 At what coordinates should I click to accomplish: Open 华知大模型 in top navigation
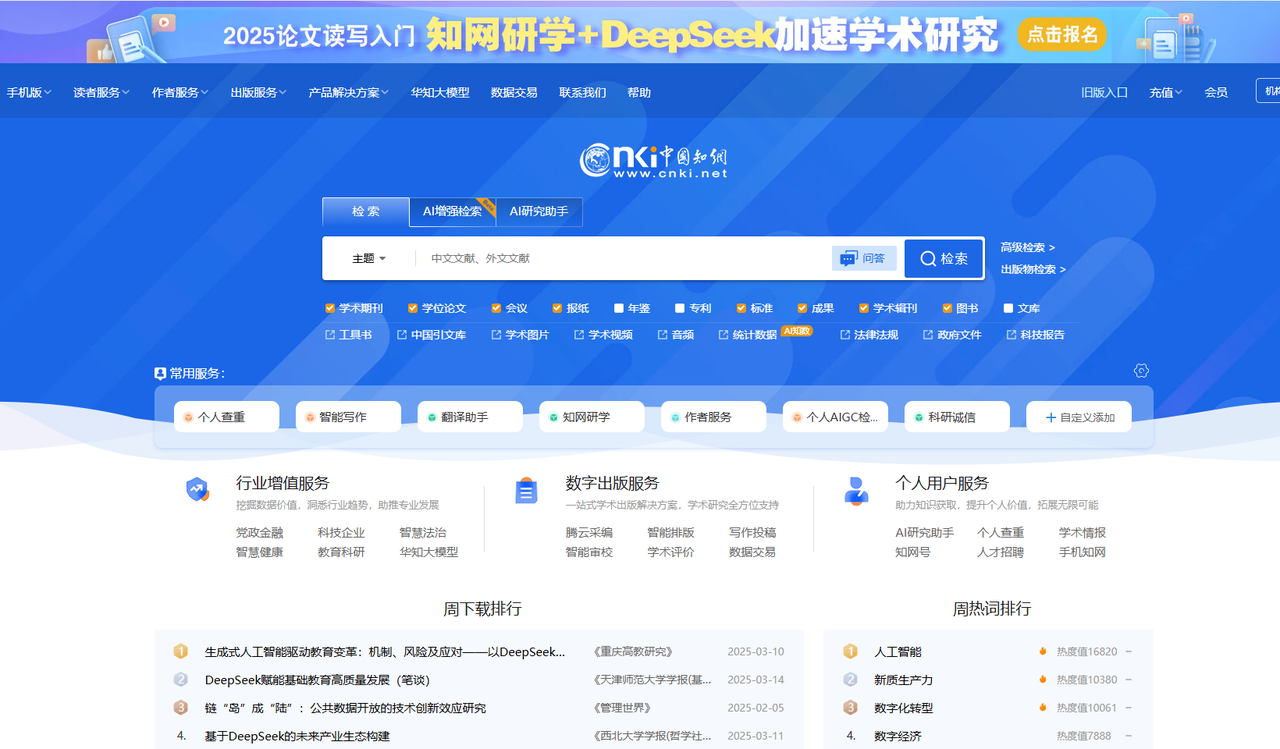point(440,92)
